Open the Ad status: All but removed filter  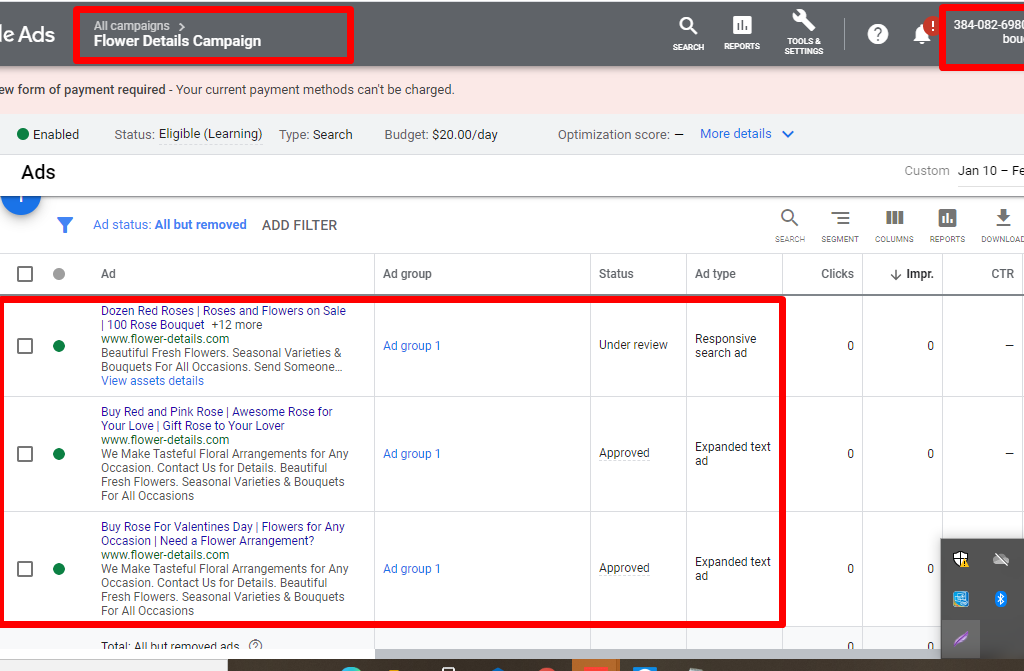click(x=170, y=225)
